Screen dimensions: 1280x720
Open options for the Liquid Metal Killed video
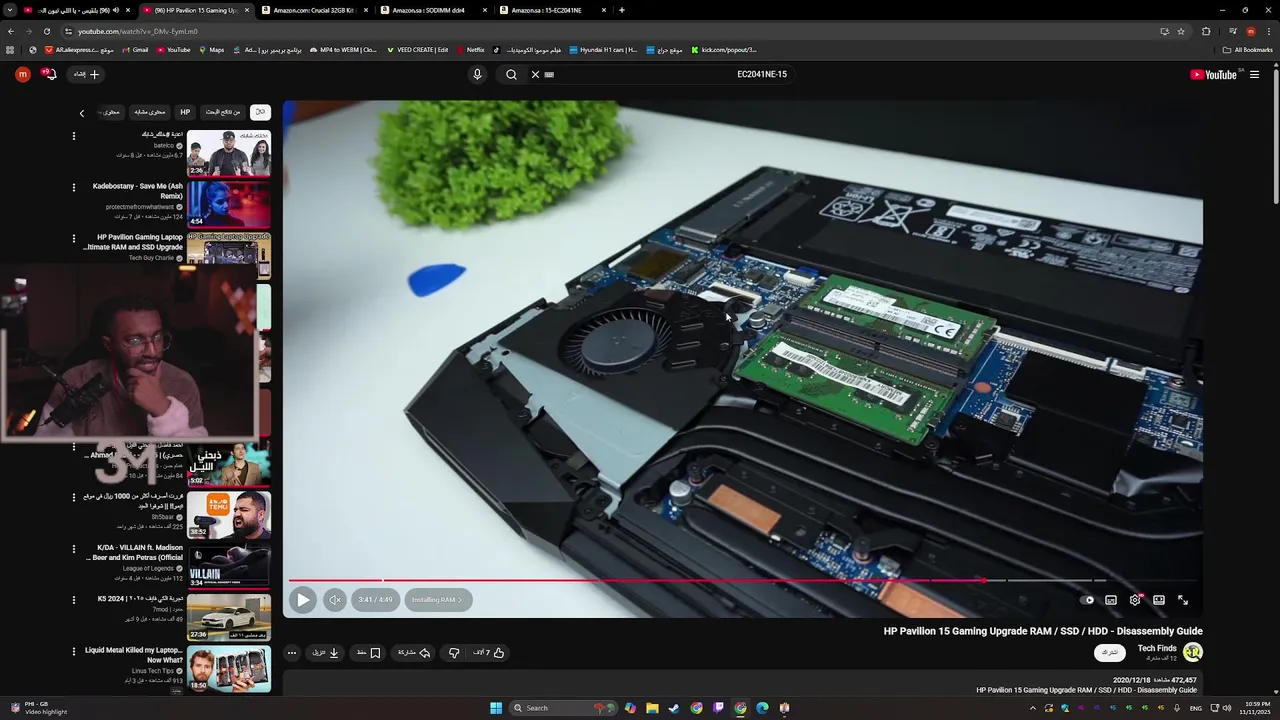73,651
